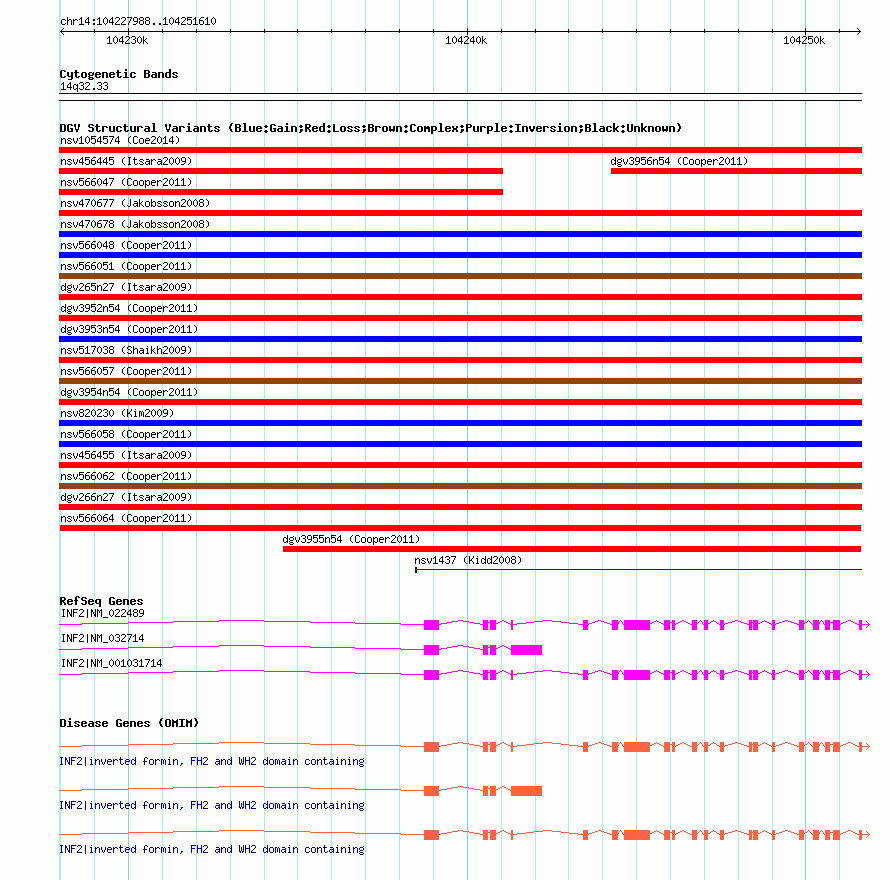Click the 14q32.33 band label
The height and width of the screenshot is (880, 890).
click(x=84, y=86)
